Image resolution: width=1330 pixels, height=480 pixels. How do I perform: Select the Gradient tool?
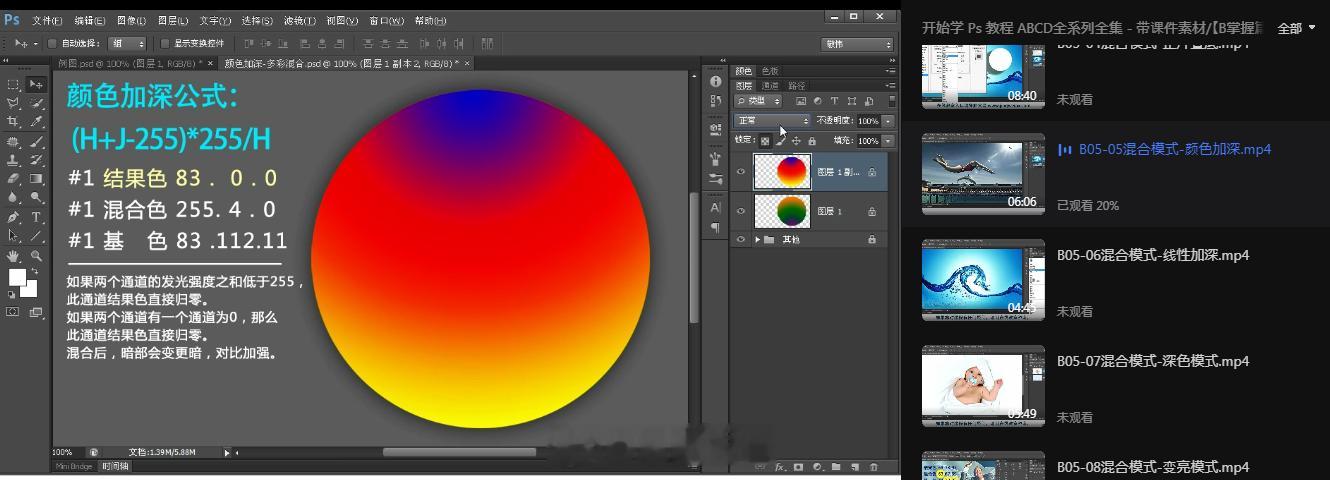click(36, 179)
